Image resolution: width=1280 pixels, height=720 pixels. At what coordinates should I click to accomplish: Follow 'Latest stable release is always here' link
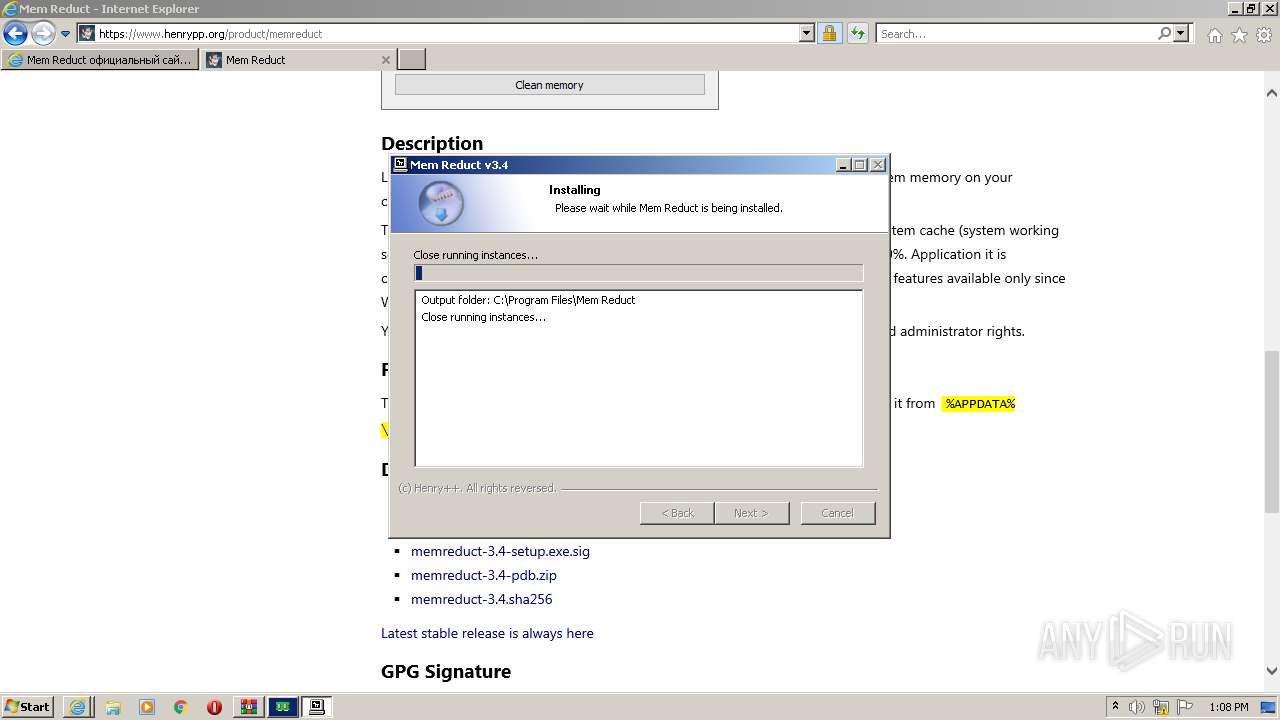[487, 633]
